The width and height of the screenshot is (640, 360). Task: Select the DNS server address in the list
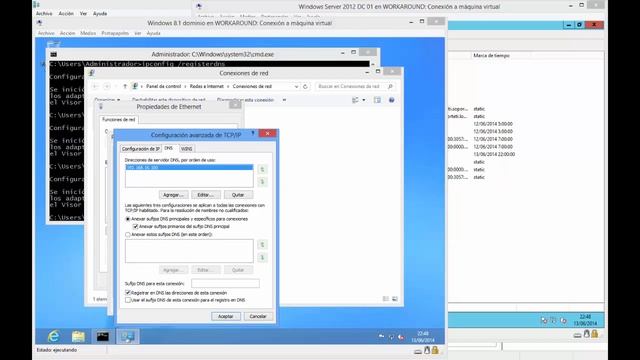[x=189, y=167]
